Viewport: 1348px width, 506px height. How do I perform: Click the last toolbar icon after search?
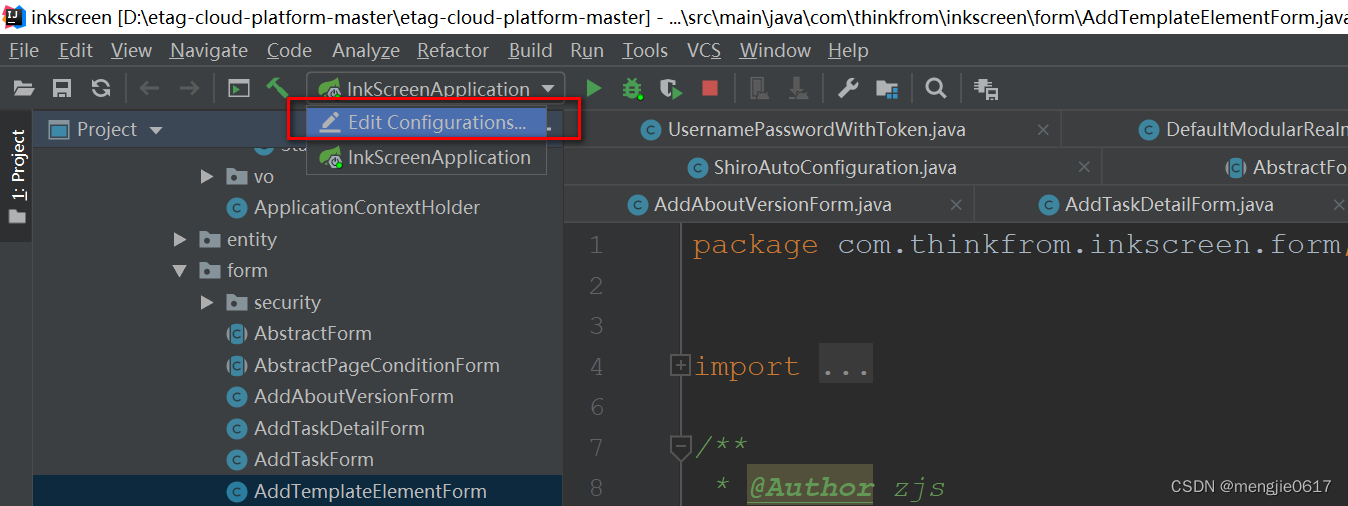tap(987, 89)
